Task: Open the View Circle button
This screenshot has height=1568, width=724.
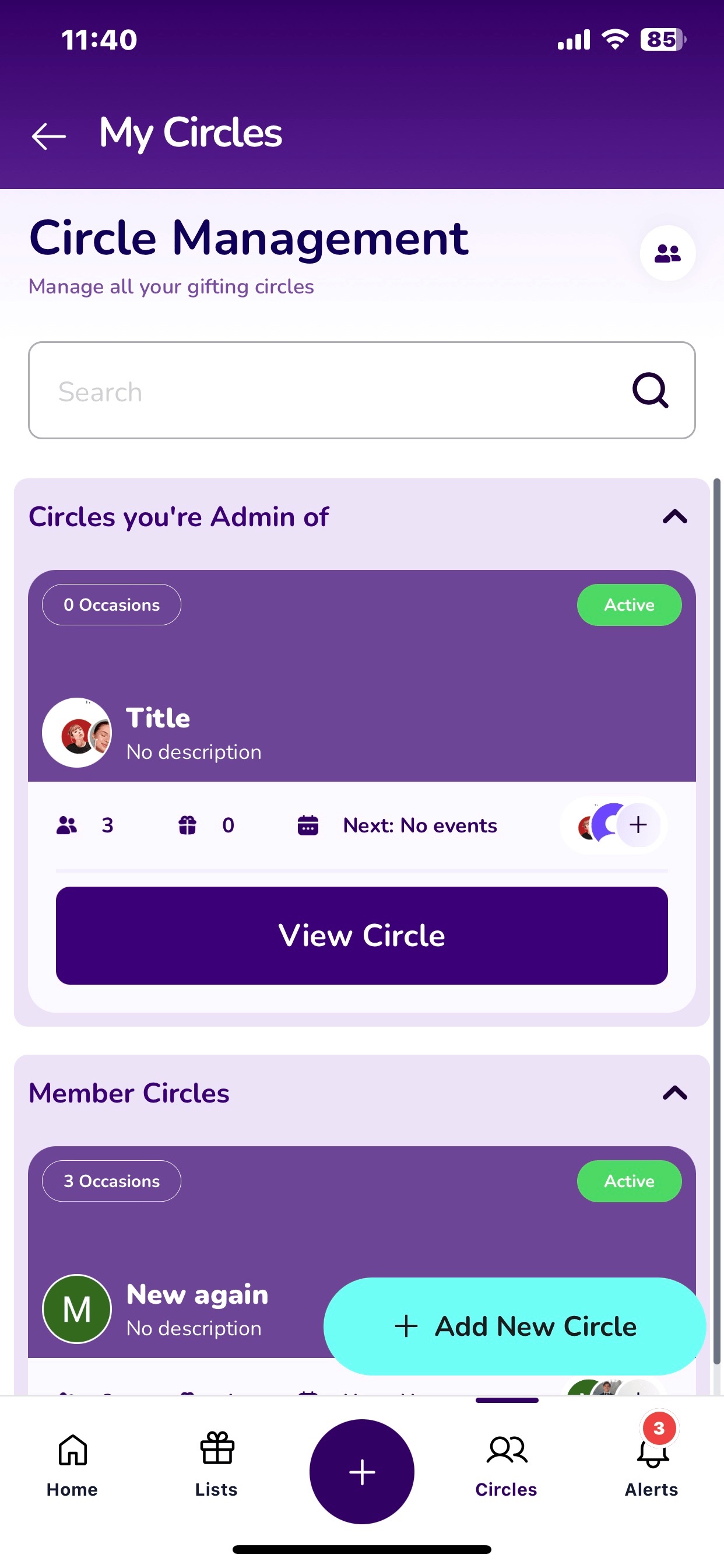Action: (x=362, y=936)
